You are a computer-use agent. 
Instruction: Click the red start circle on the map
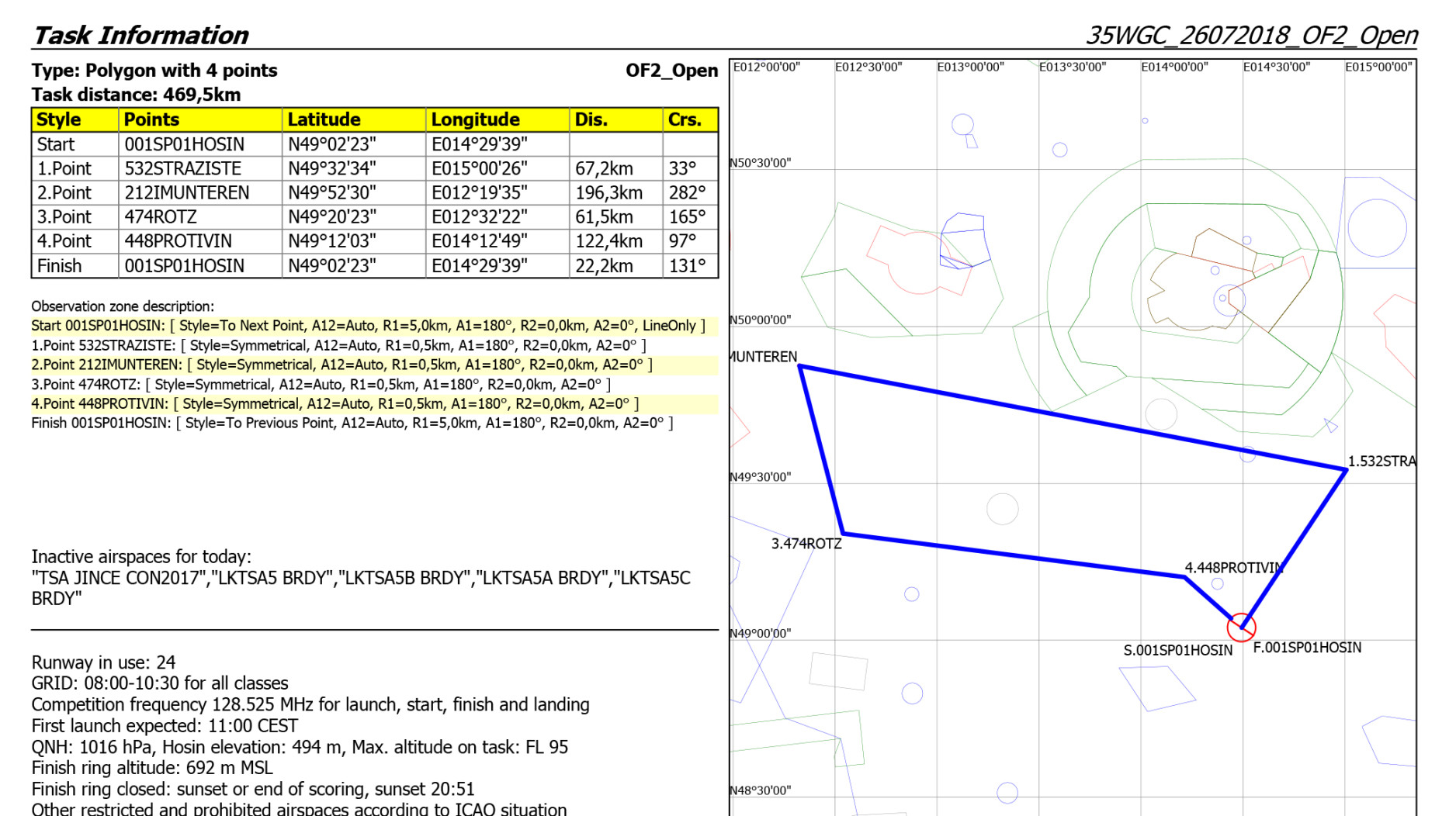pos(1241,627)
